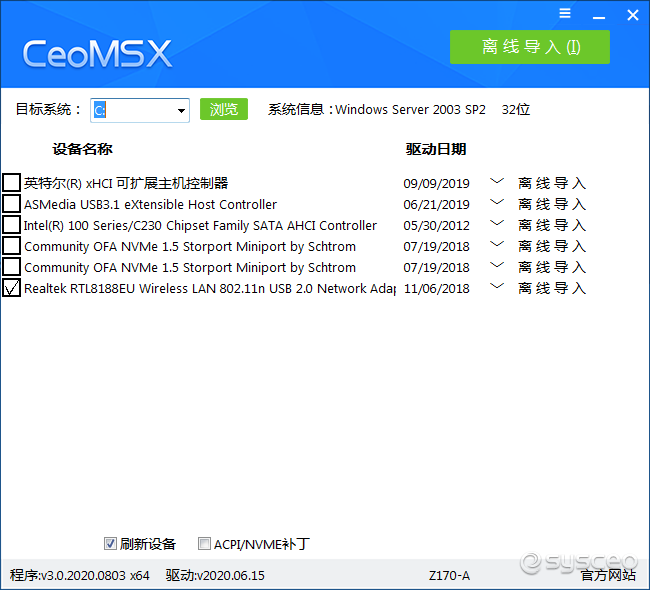Expand chevron on first NVMe 07/19/2018 row
Viewport: 650px width, 590px height.
pyautogui.click(x=497, y=244)
